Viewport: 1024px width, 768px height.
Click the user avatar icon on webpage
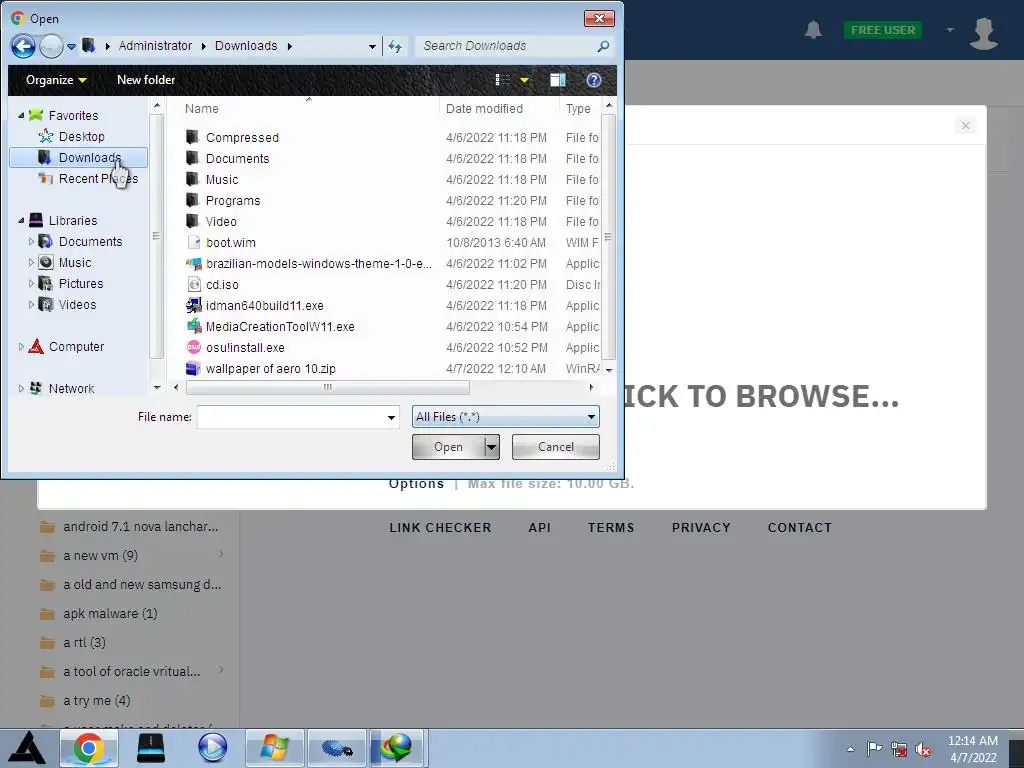pyautogui.click(x=984, y=33)
